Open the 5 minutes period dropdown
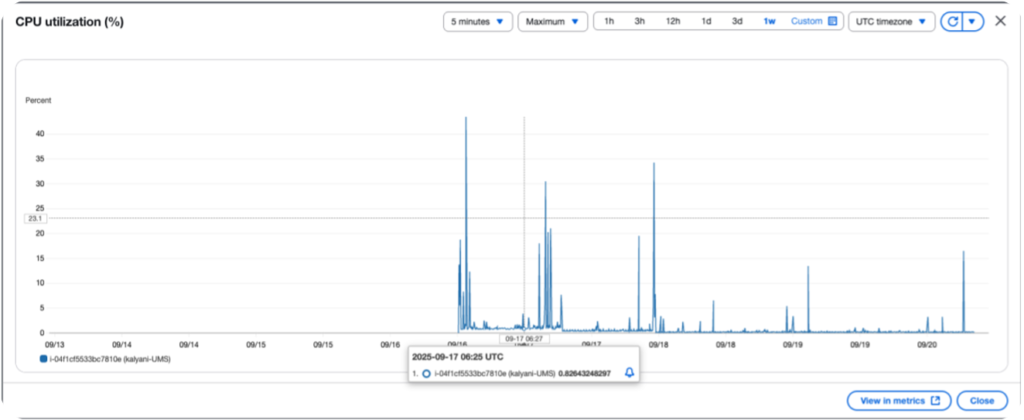 tap(478, 21)
